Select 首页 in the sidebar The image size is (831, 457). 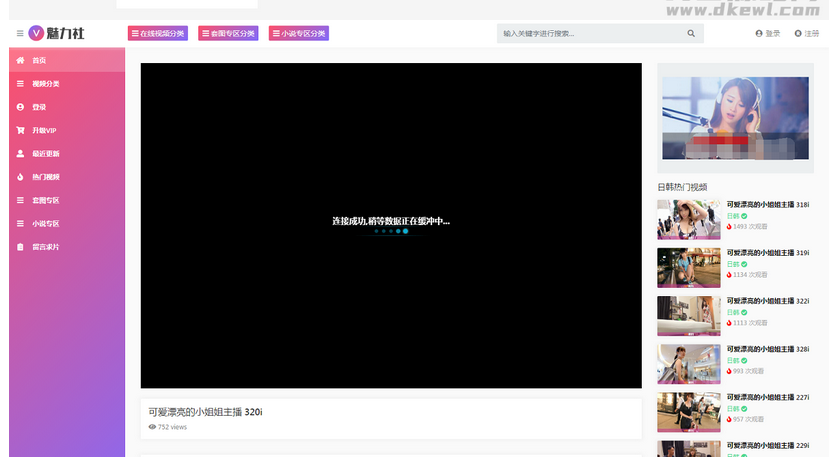tap(67, 60)
